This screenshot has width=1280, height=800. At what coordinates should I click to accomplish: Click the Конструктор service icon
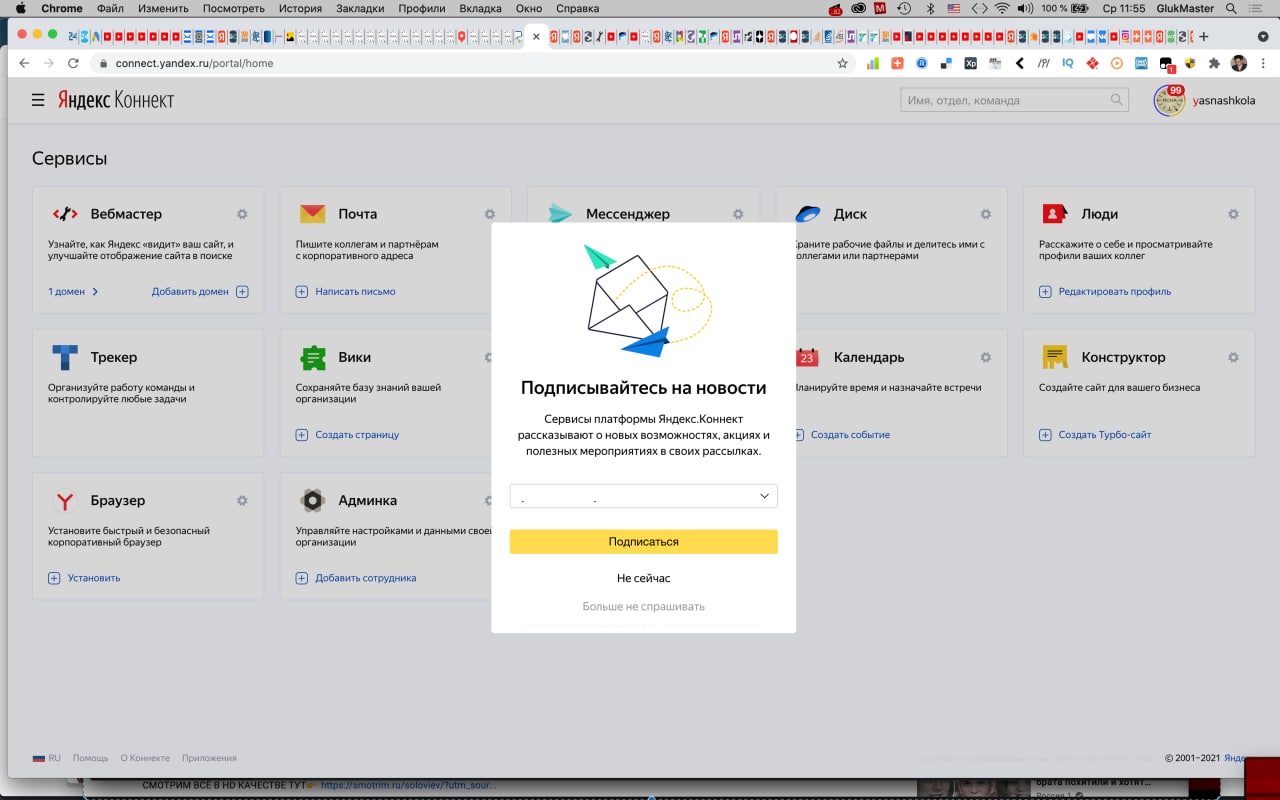tap(1055, 357)
